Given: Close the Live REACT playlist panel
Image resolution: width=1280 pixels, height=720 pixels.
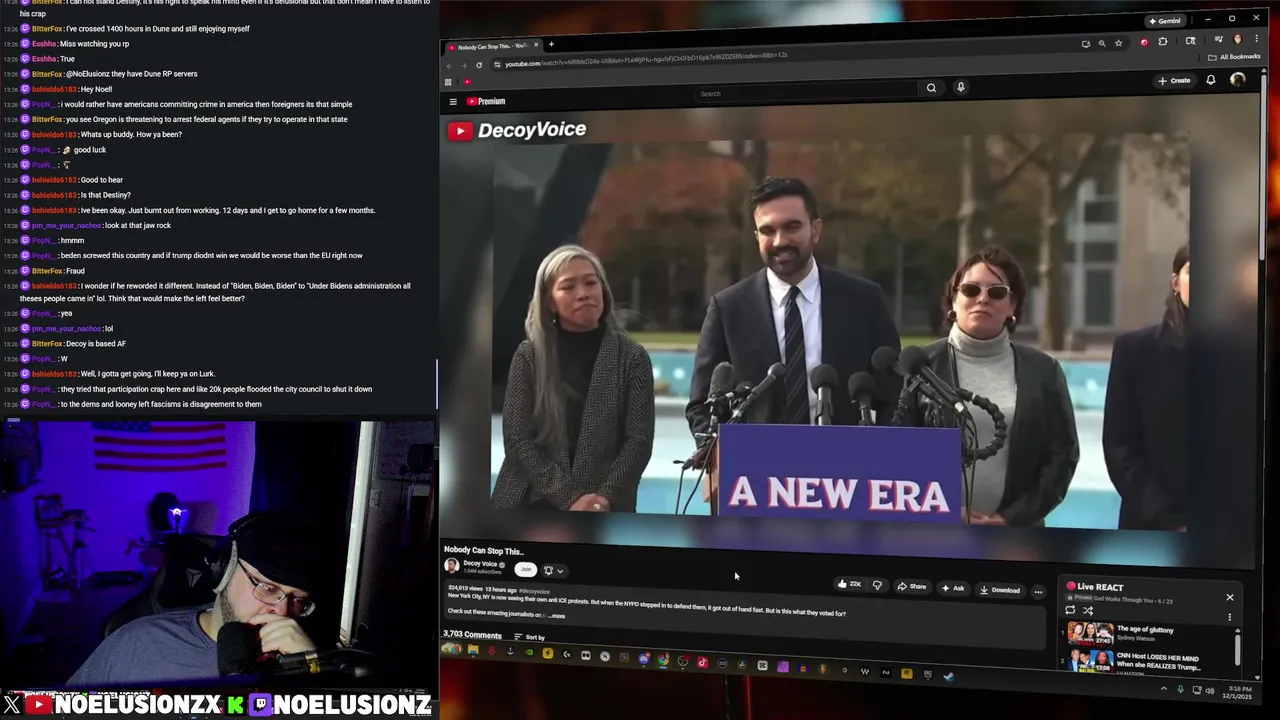Looking at the screenshot, I should click(1230, 598).
